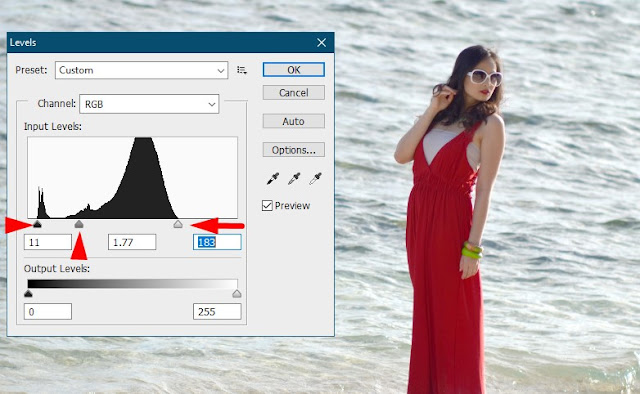Click the Levels title bar
This screenshot has height=394, width=640.
tap(171, 42)
